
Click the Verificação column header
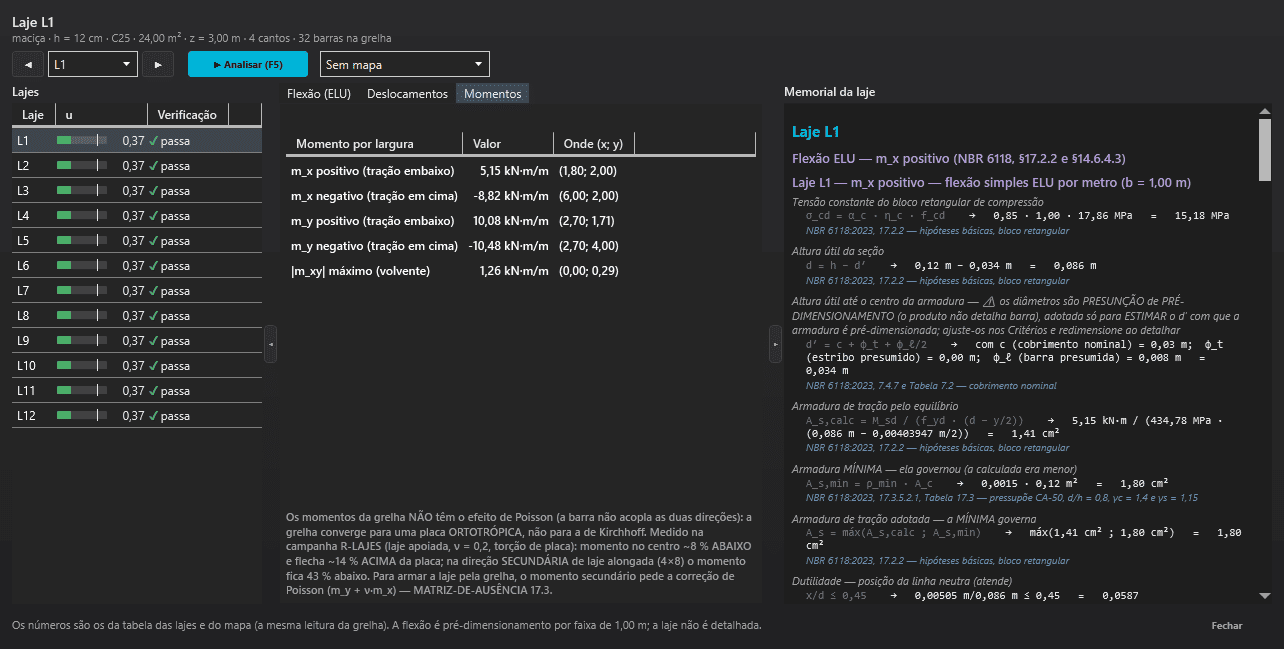click(187, 115)
